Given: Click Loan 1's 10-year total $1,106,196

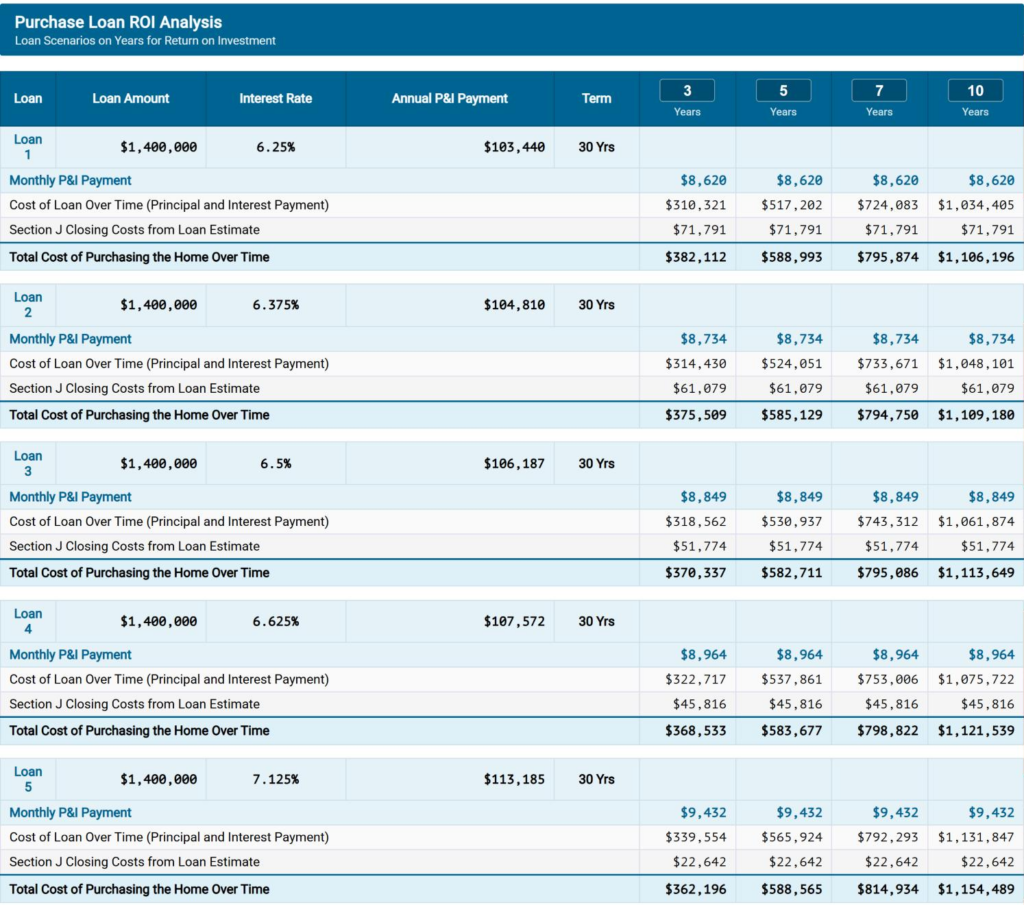Looking at the screenshot, I should (976, 257).
